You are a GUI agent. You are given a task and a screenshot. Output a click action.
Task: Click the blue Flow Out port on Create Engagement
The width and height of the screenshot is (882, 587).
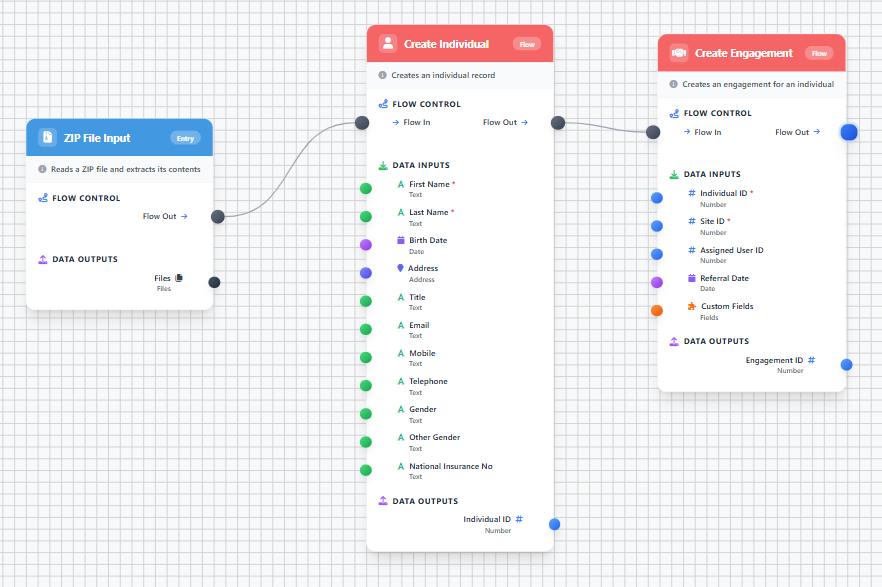point(849,132)
